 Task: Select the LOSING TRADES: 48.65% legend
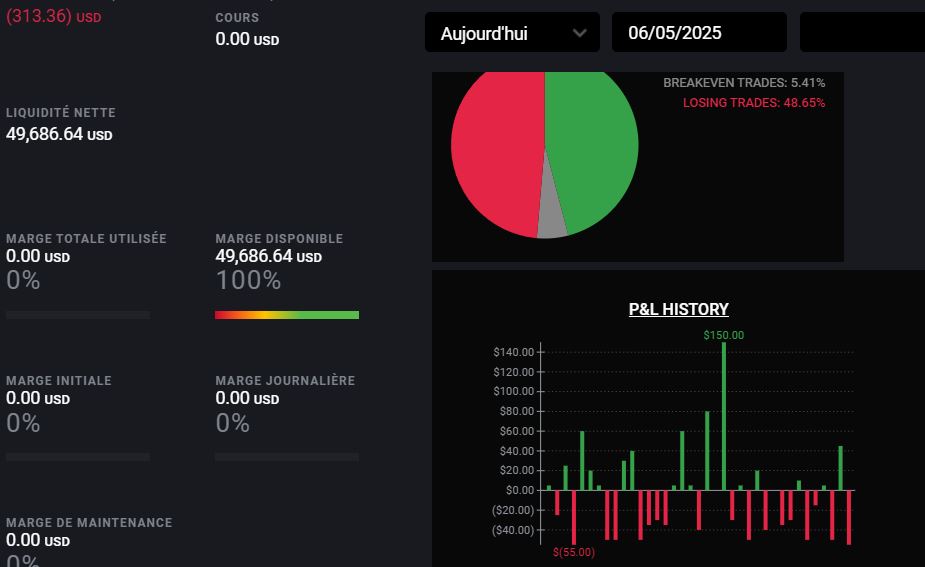pyautogui.click(x=753, y=103)
